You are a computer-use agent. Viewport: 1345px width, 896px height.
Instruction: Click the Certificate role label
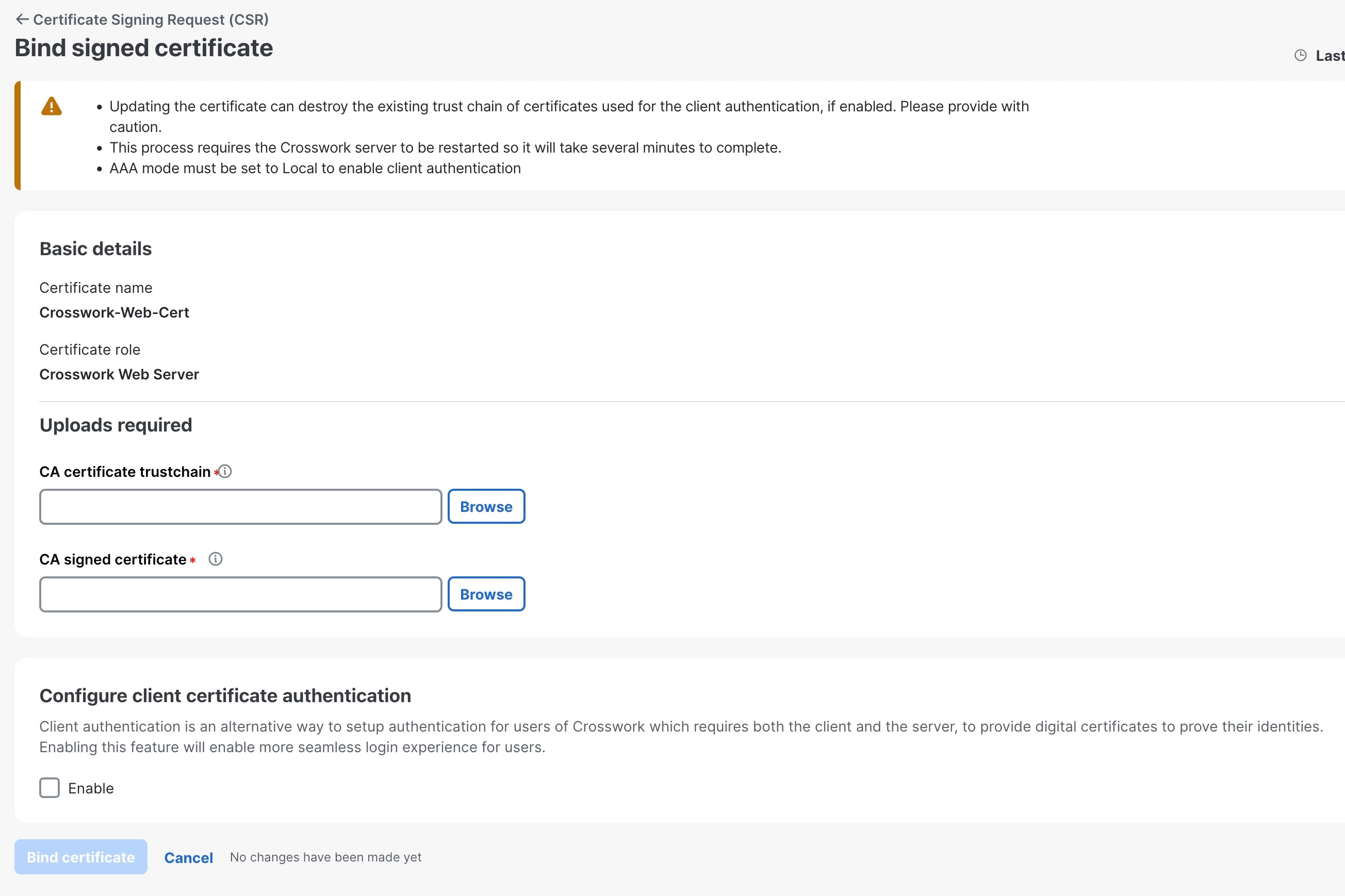[x=90, y=350]
